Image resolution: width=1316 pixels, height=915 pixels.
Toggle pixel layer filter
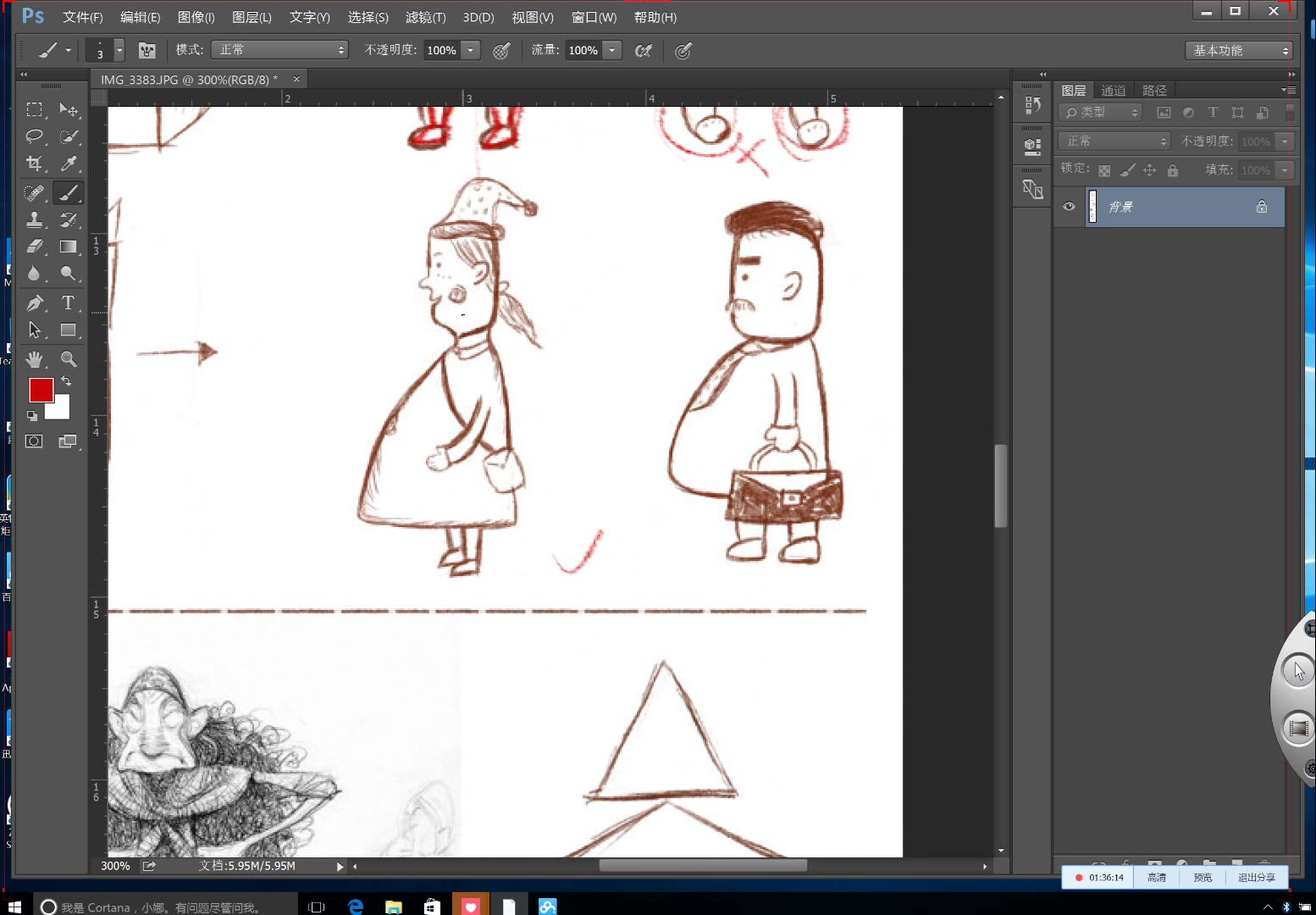1164,112
